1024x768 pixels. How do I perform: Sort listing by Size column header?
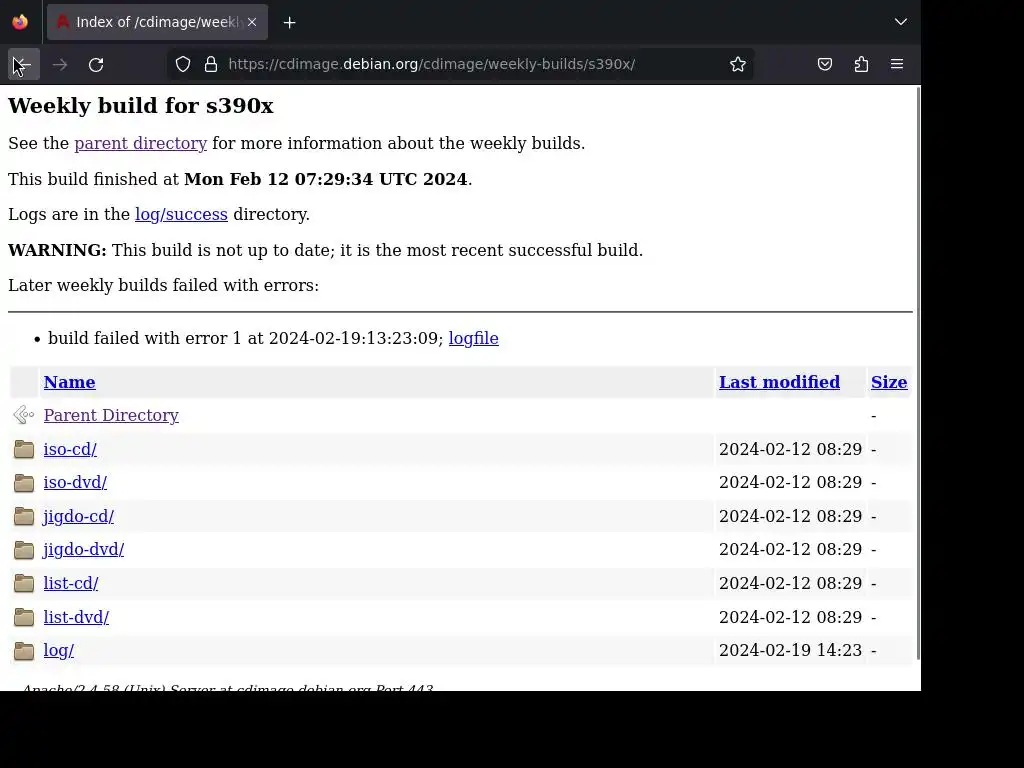click(889, 382)
